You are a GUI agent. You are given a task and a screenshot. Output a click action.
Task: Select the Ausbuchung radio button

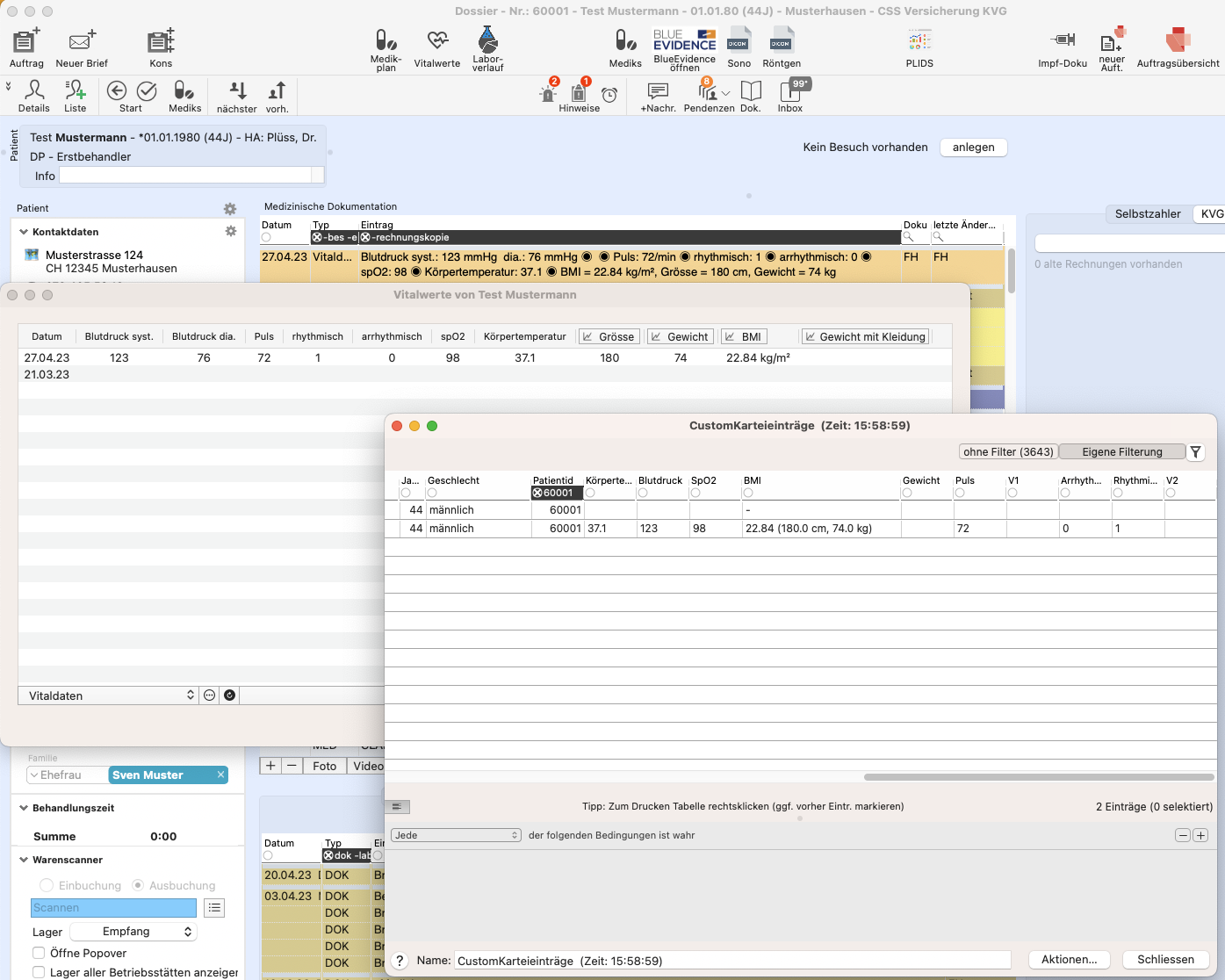[x=138, y=885]
